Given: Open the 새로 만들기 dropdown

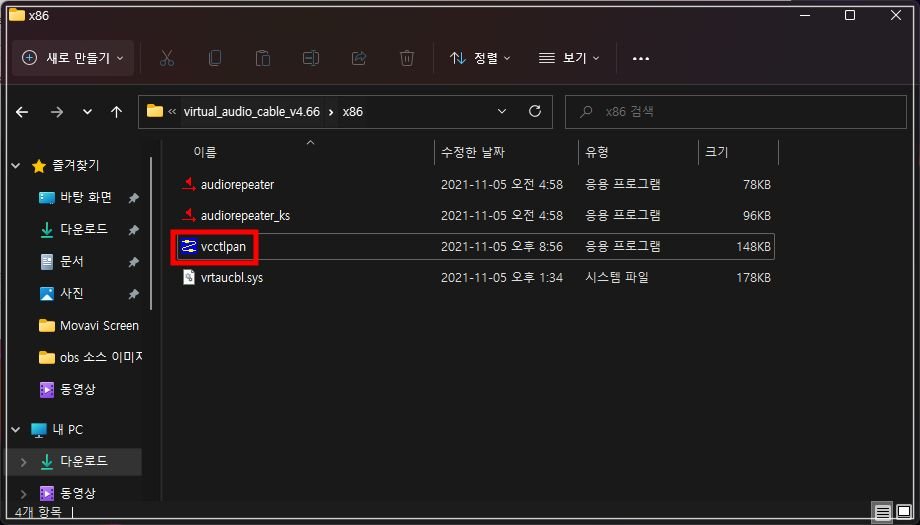Looking at the screenshot, I should point(73,58).
